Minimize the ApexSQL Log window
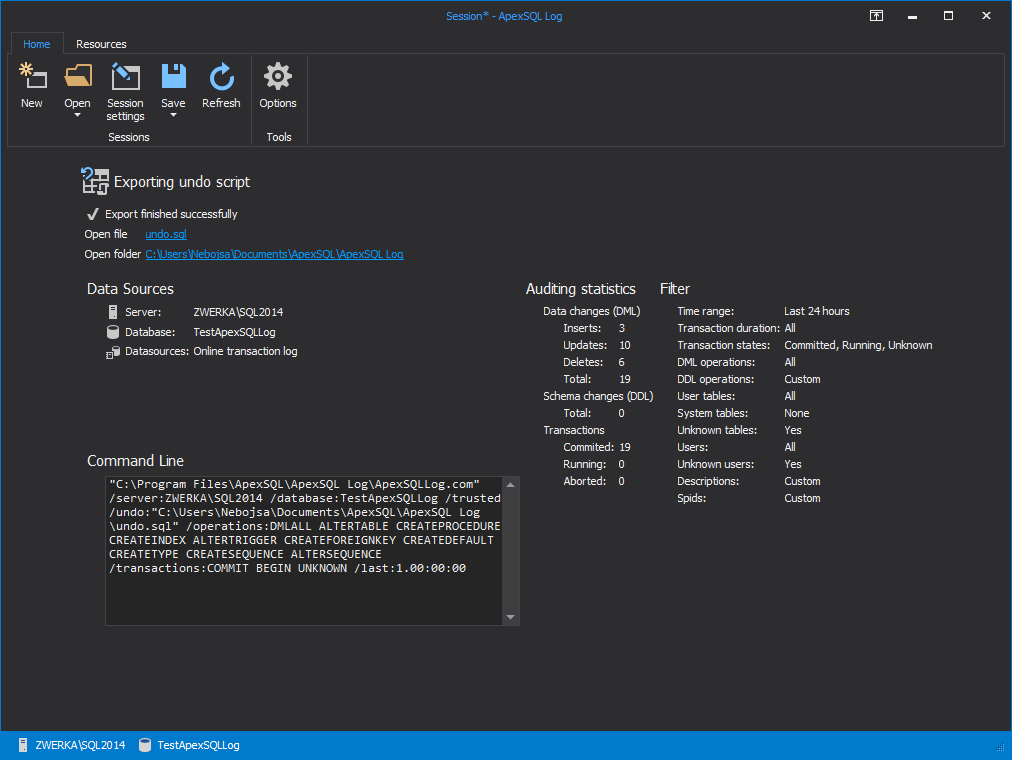The width and height of the screenshot is (1012, 760). (x=912, y=16)
